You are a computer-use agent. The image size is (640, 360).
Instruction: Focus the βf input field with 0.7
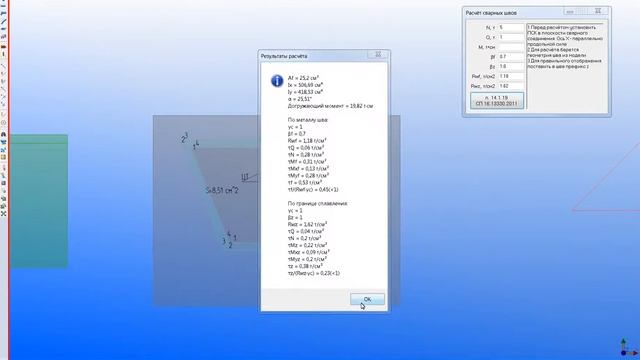(511, 57)
